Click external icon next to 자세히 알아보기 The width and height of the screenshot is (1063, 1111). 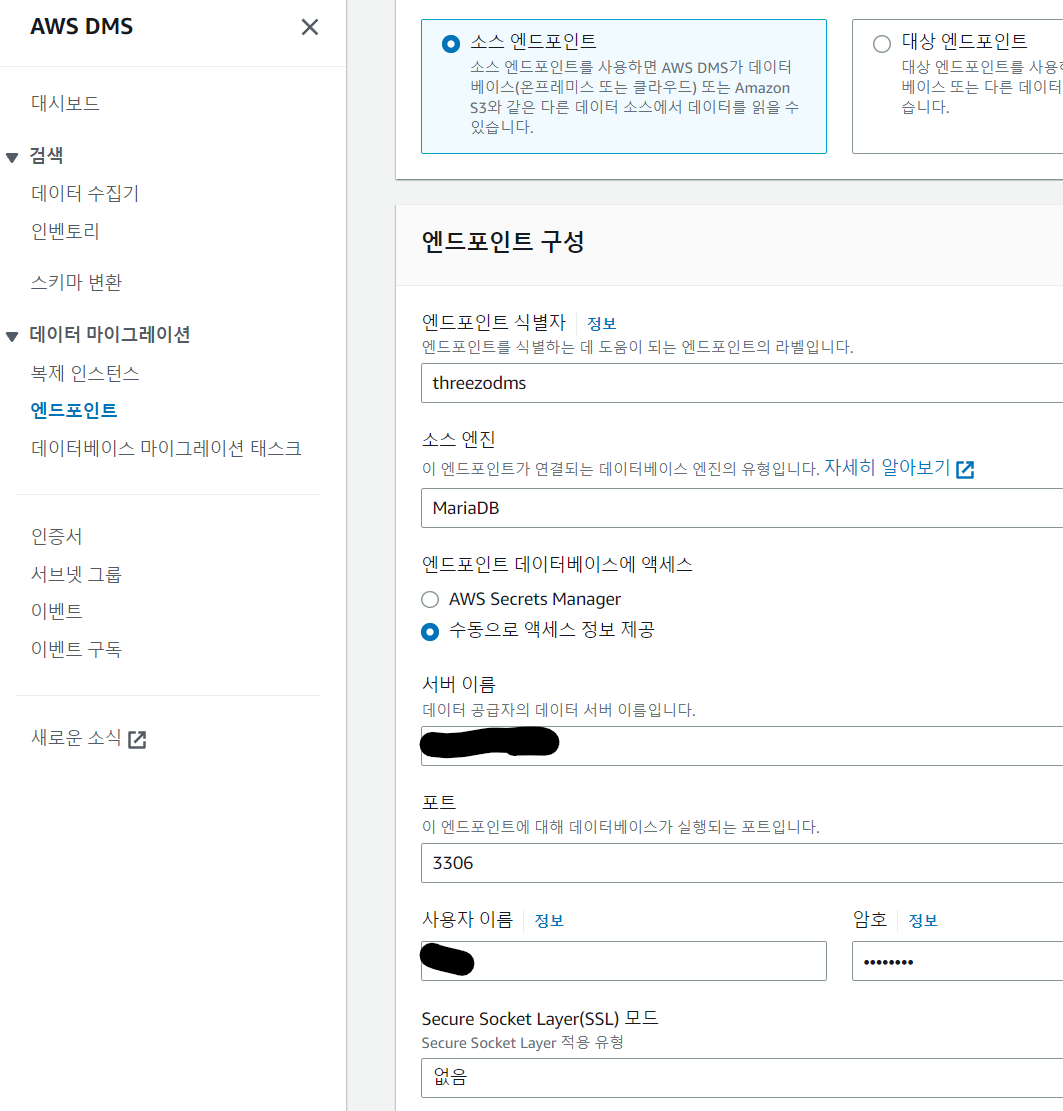[965, 469]
